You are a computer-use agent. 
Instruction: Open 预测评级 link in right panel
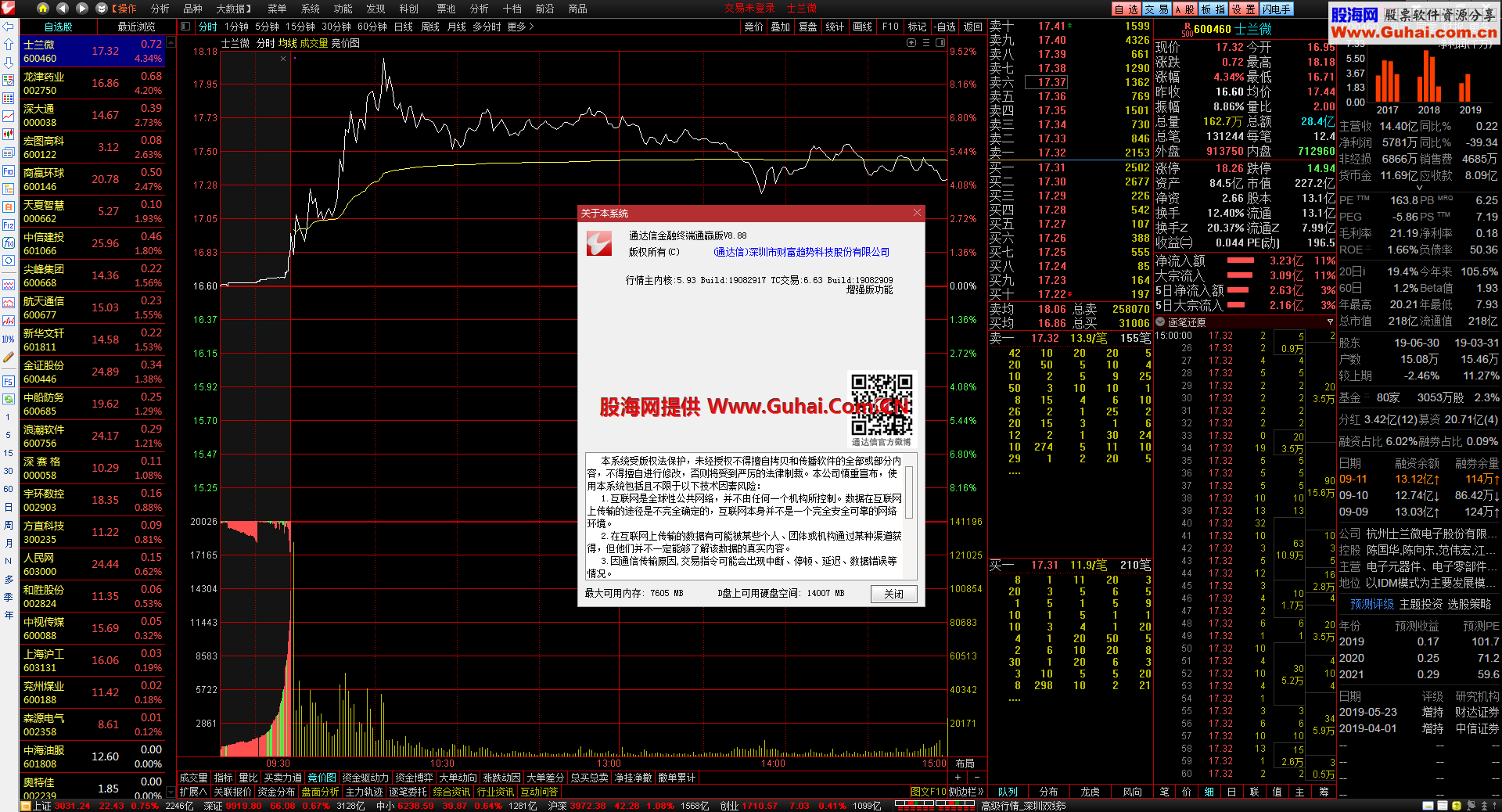[1372, 605]
